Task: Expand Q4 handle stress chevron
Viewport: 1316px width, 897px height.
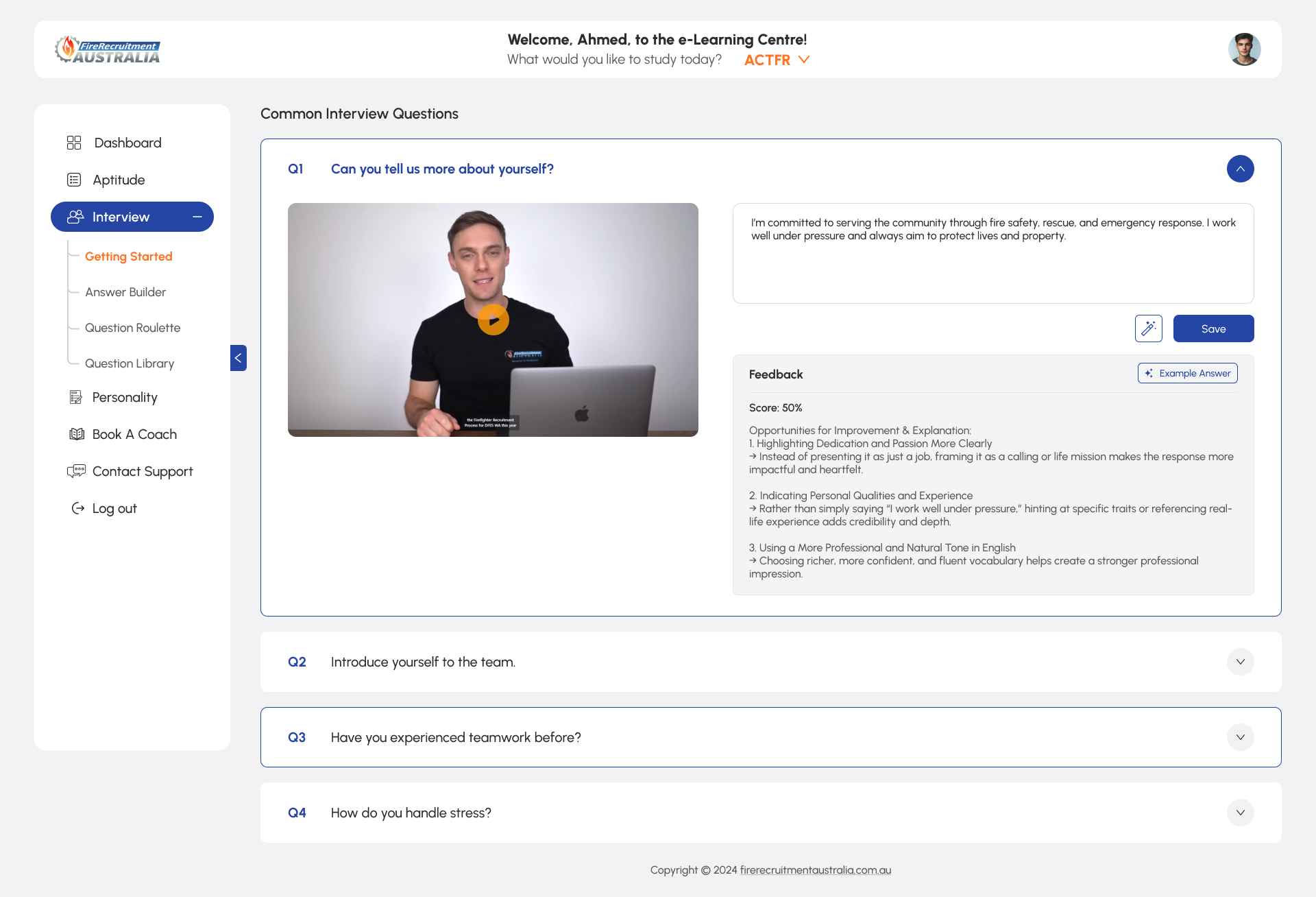Action: click(x=1241, y=813)
